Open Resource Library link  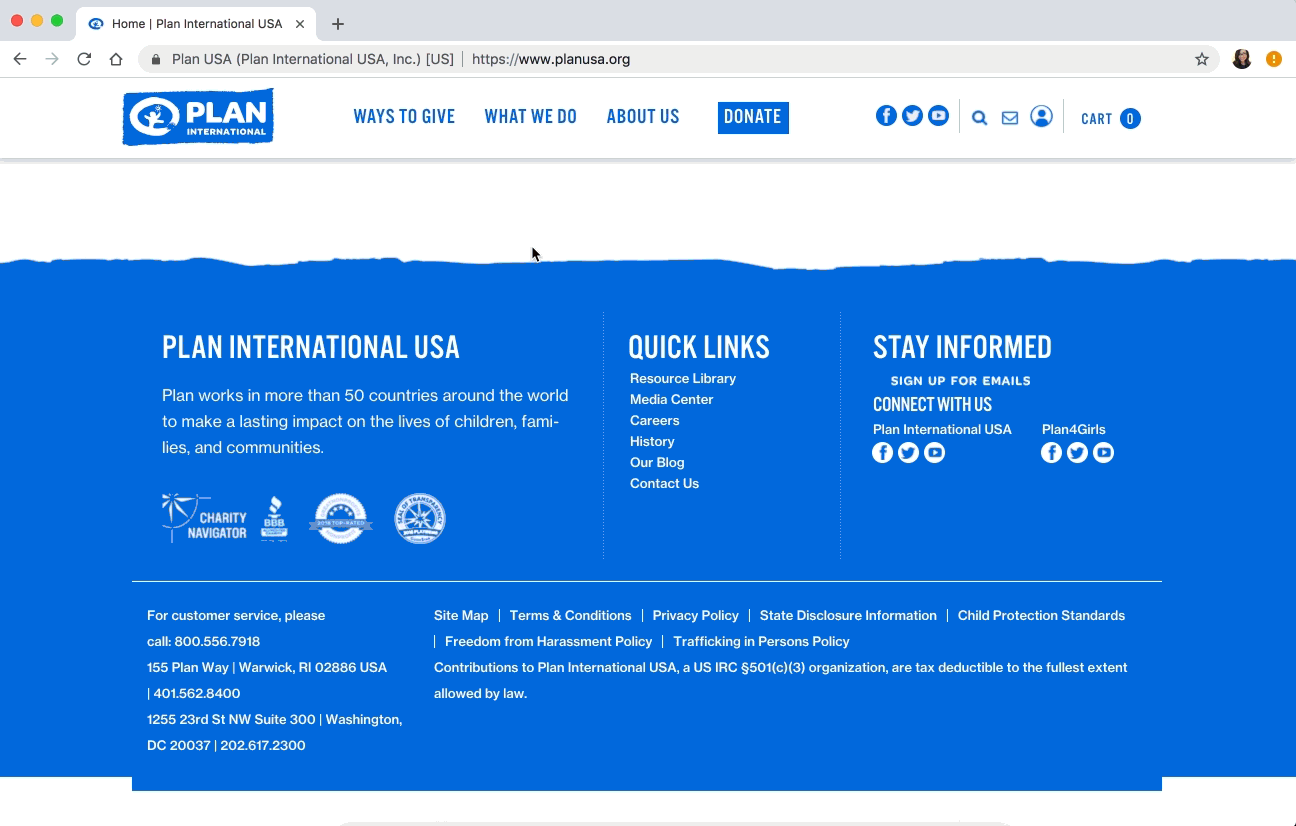pyautogui.click(x=683, y=378)
